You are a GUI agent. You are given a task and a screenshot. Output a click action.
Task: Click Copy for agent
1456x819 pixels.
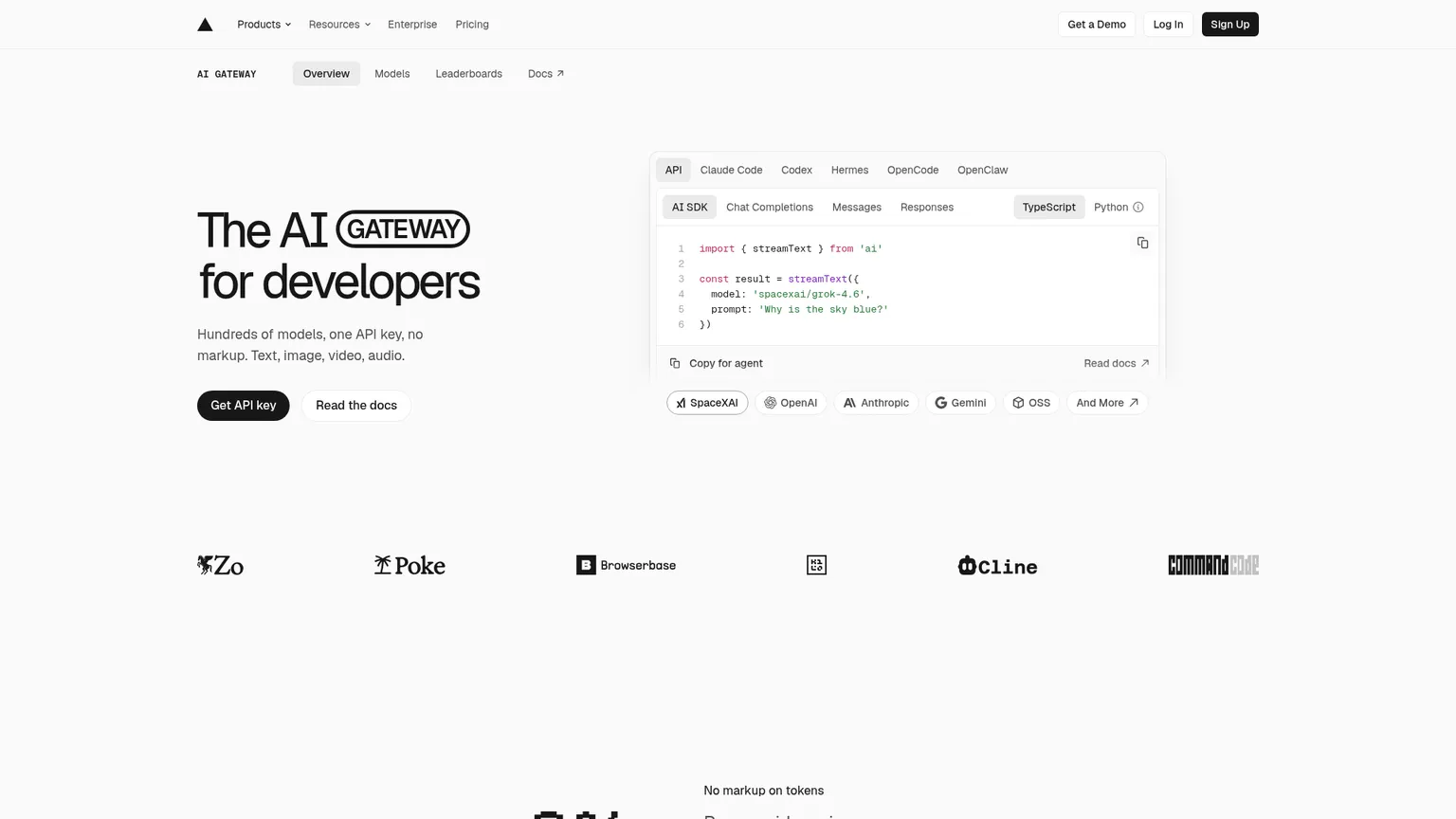point(717,364)
